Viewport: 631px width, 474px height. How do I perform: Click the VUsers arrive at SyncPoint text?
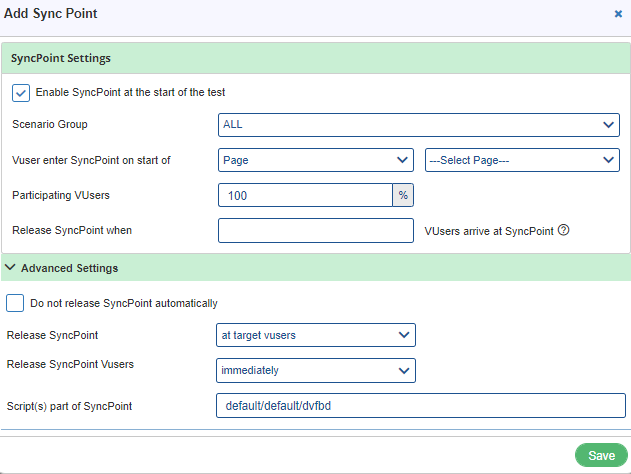point(489,231)
